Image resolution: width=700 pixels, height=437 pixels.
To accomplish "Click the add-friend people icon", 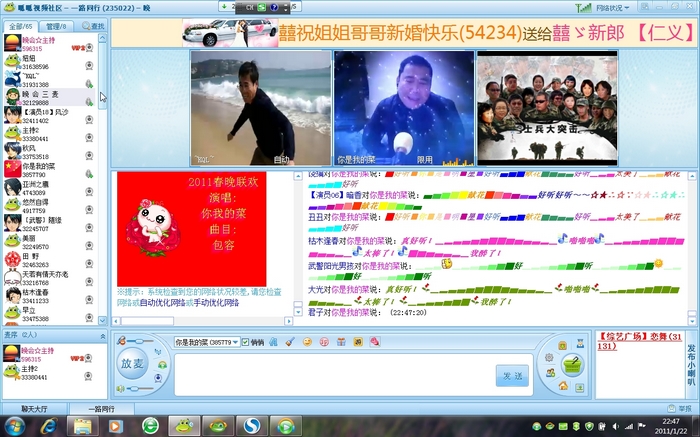I will tap(550, 373).
